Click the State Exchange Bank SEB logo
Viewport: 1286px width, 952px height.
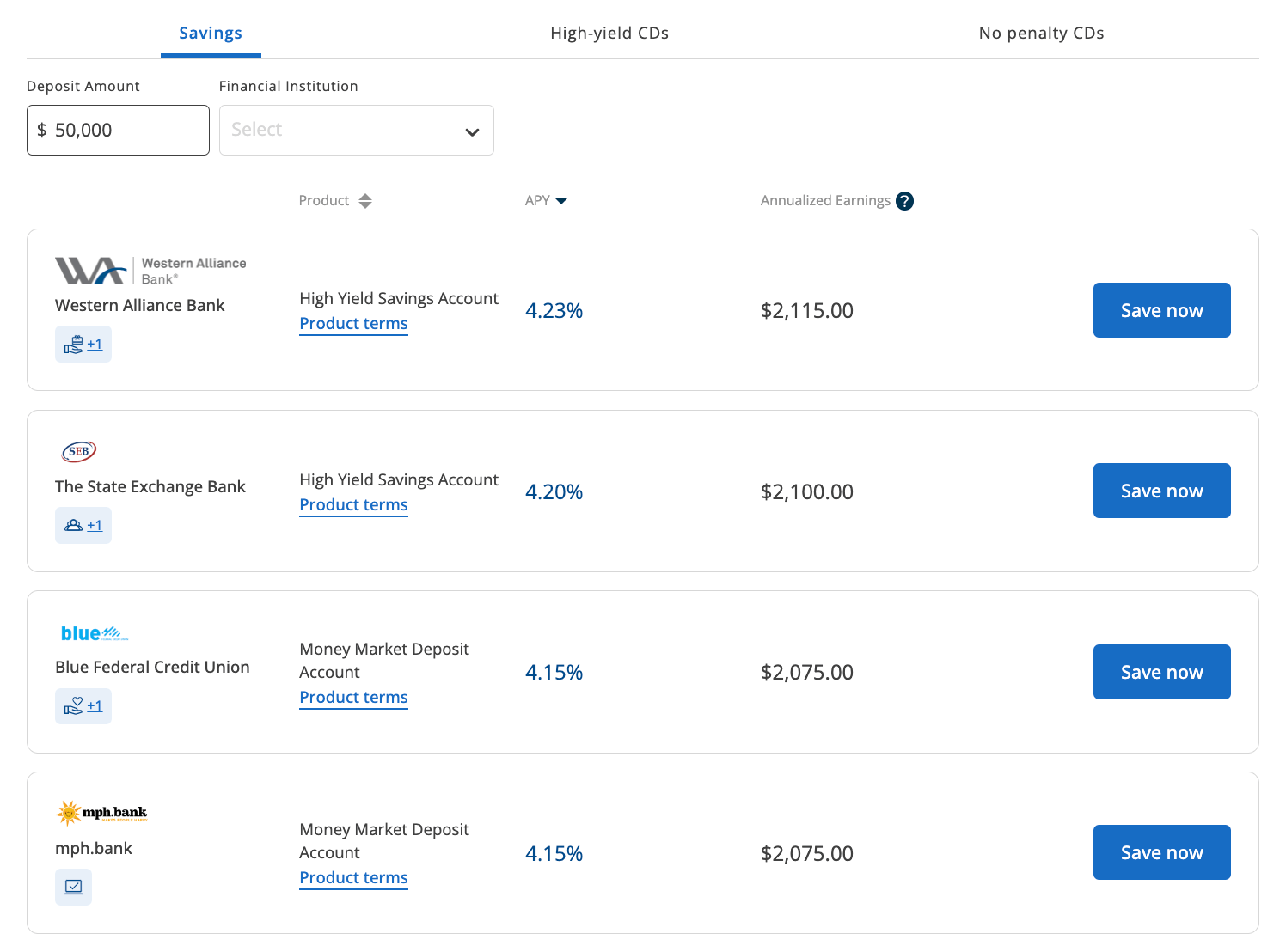tap(79, 451)
